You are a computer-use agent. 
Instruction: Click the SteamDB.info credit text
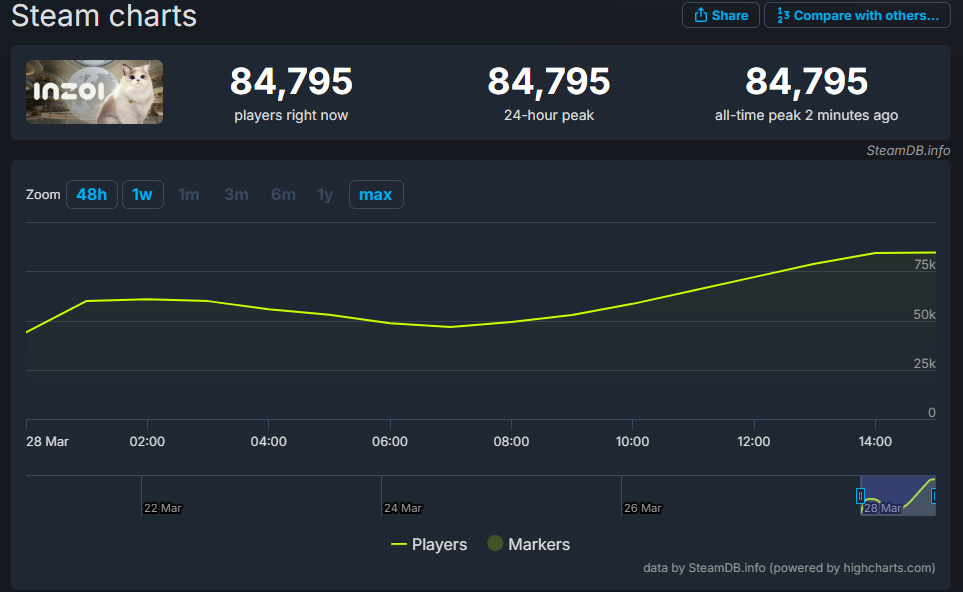(x=908, y=150)
